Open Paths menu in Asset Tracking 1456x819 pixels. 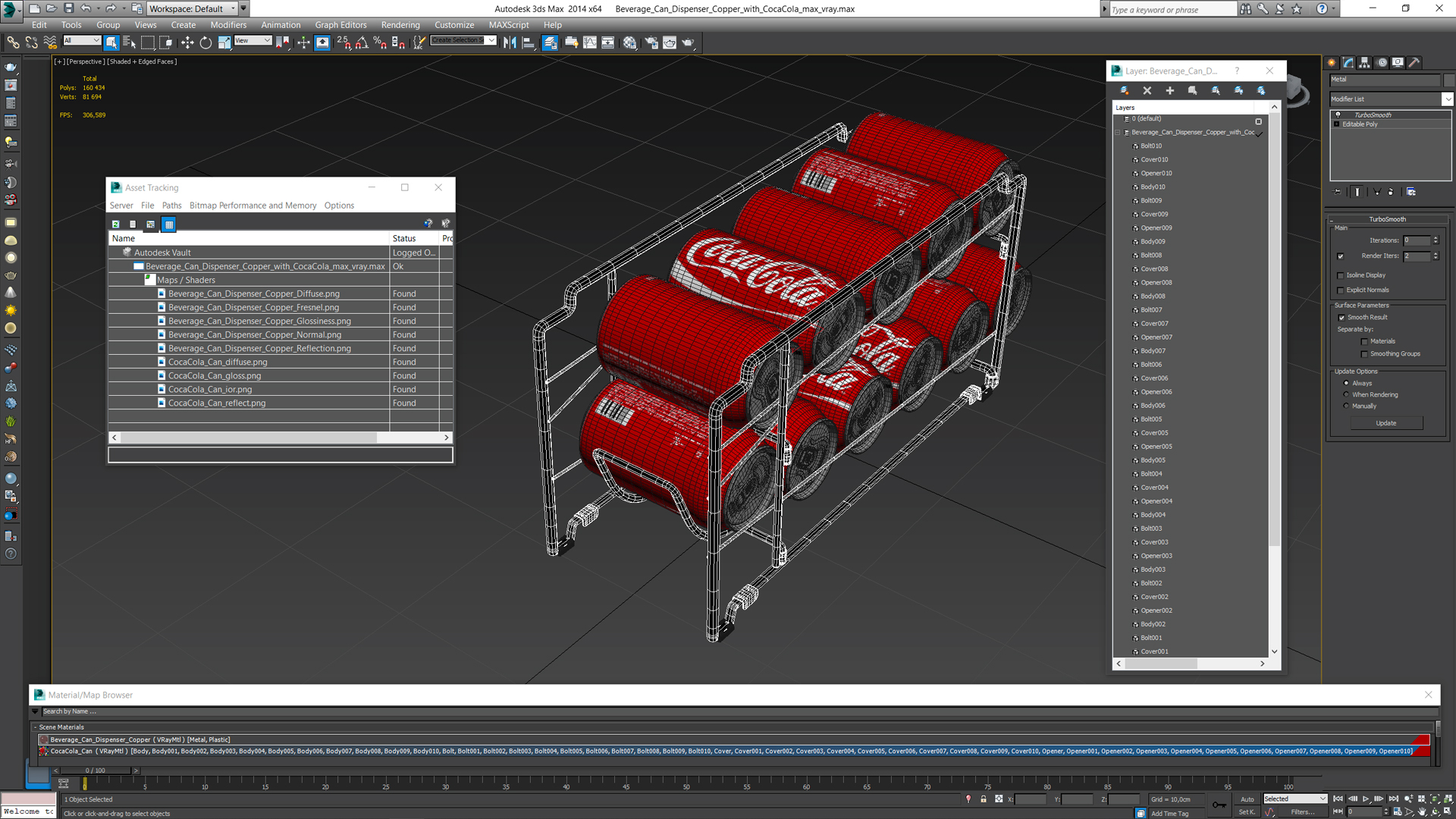tap(172, 206)
